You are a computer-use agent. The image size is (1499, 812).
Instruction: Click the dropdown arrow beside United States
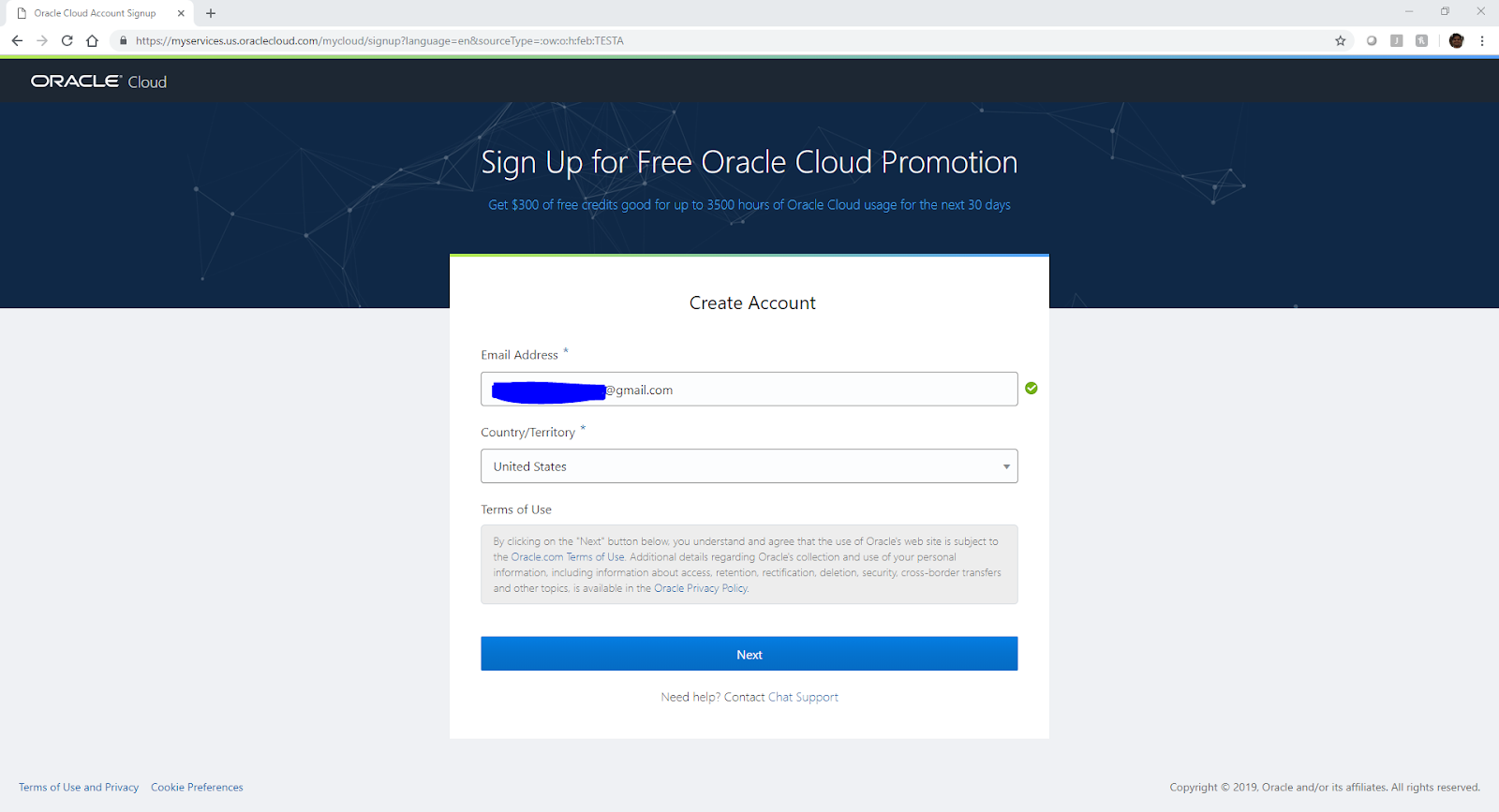[1006, 466]
